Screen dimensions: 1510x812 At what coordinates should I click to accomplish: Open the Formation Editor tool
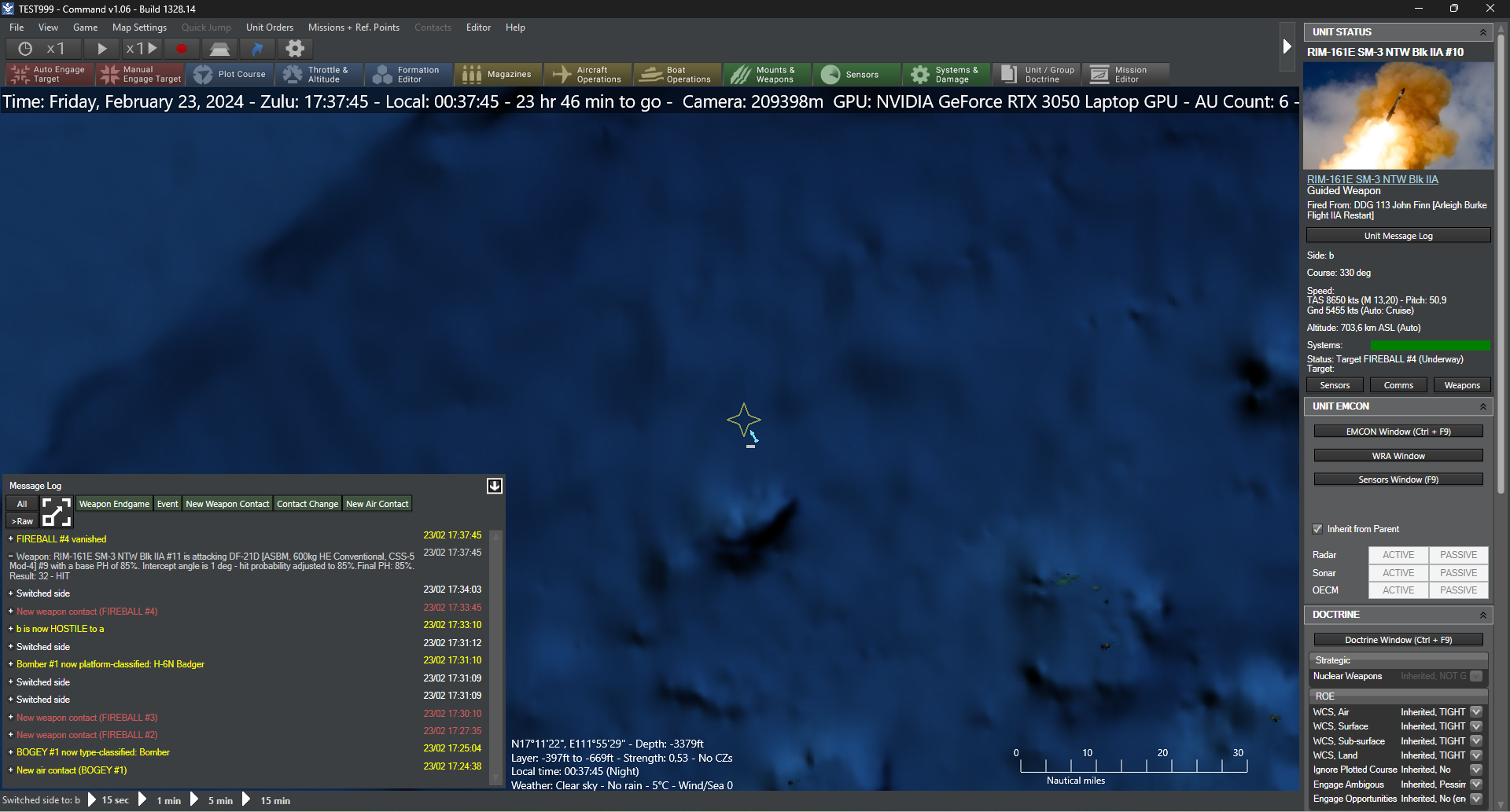click(408, 75)
